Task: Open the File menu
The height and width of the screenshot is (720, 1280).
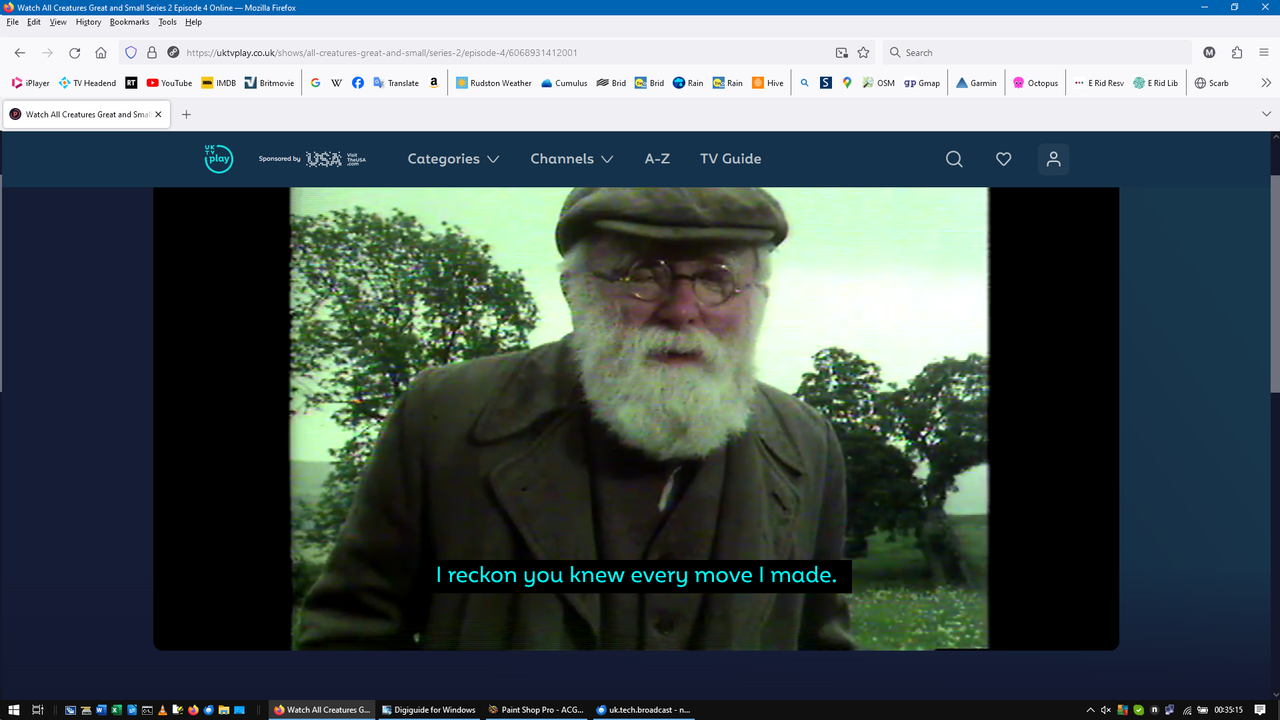Action: (x=12, y=22)
